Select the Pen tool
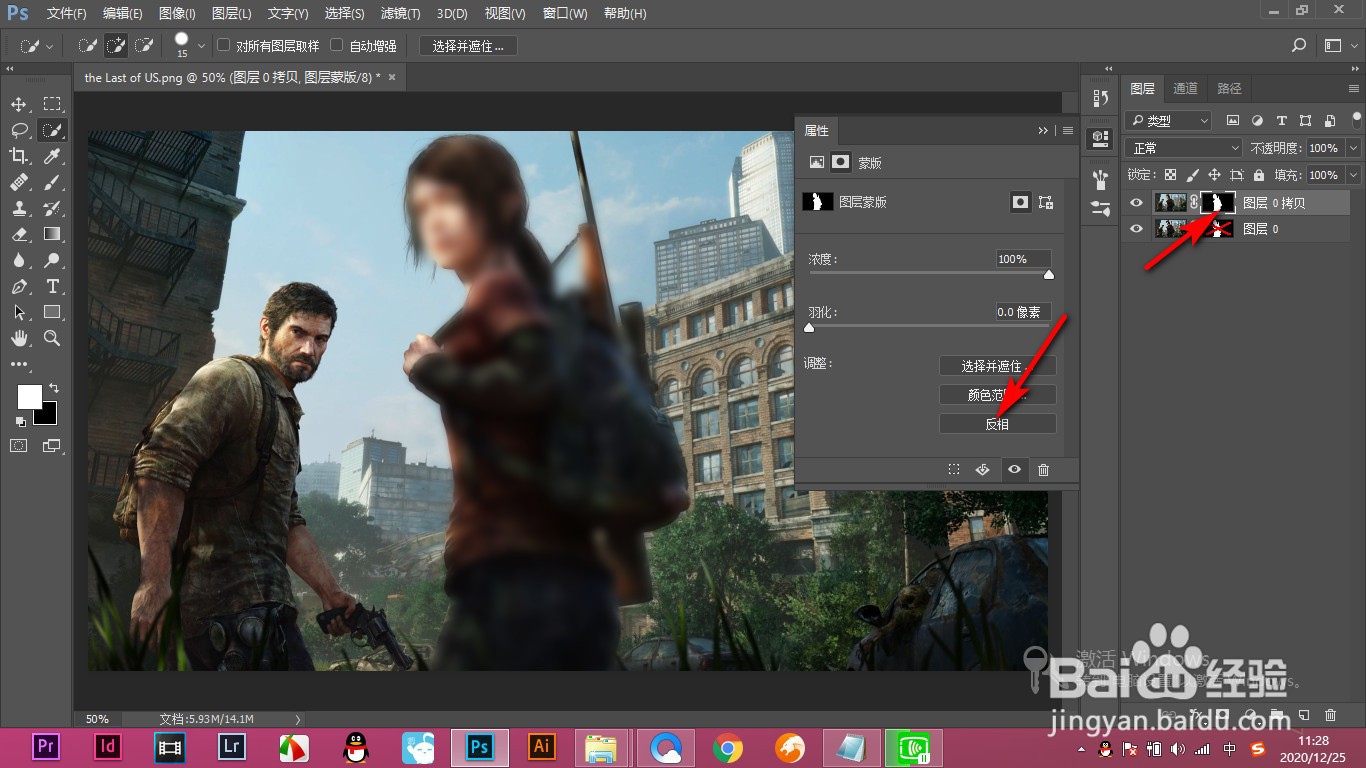 (19, 286)
